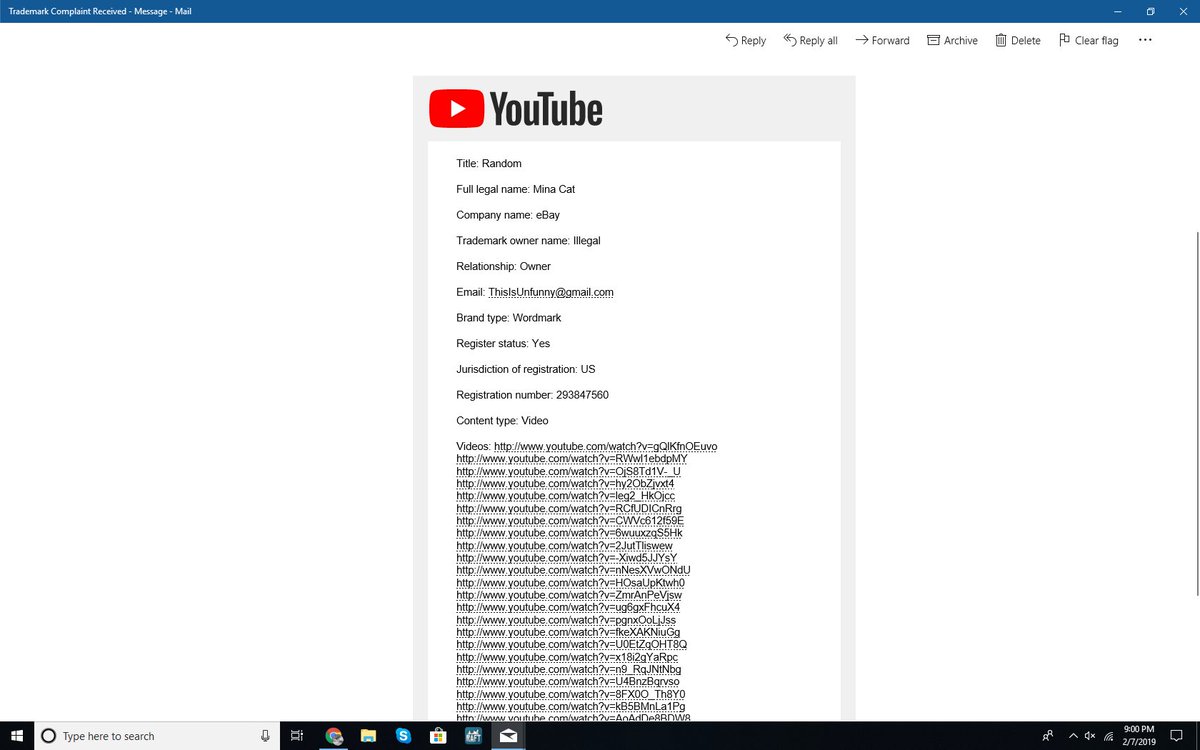Open Chrome from the taskbar
Viewport: 1200px width, 750px height.
point(335,736)
